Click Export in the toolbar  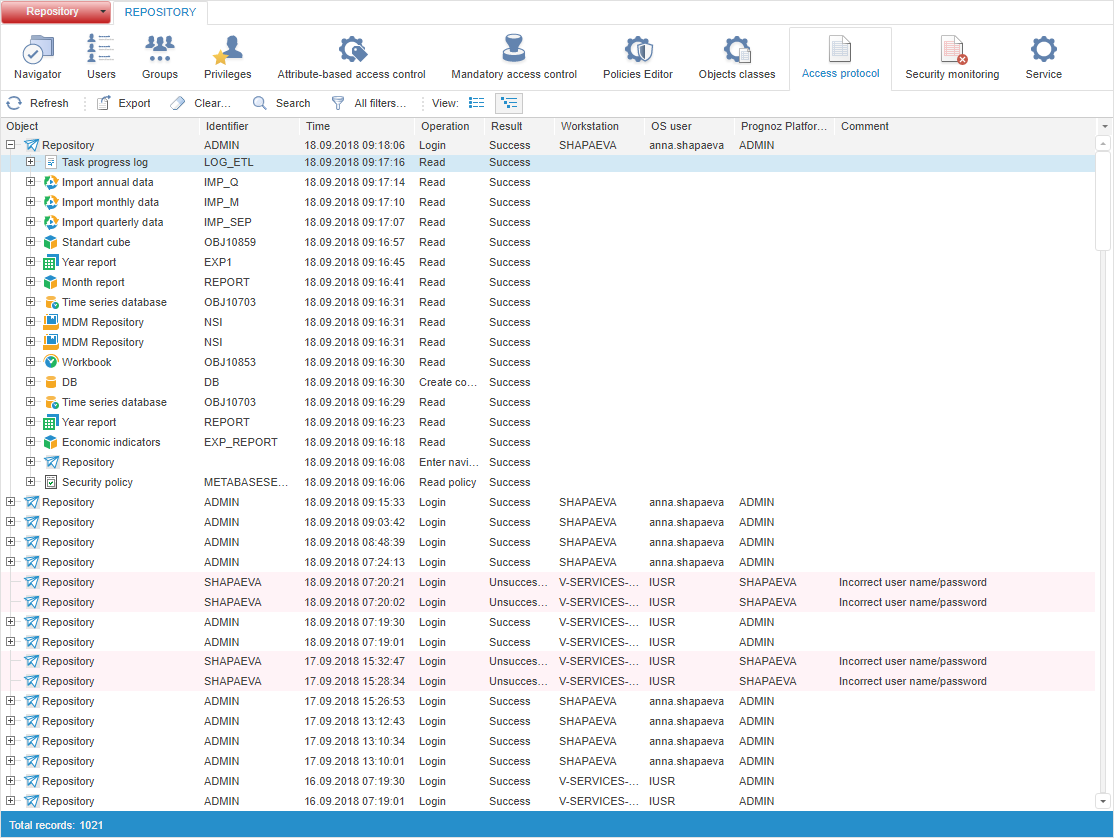[124, 103]
